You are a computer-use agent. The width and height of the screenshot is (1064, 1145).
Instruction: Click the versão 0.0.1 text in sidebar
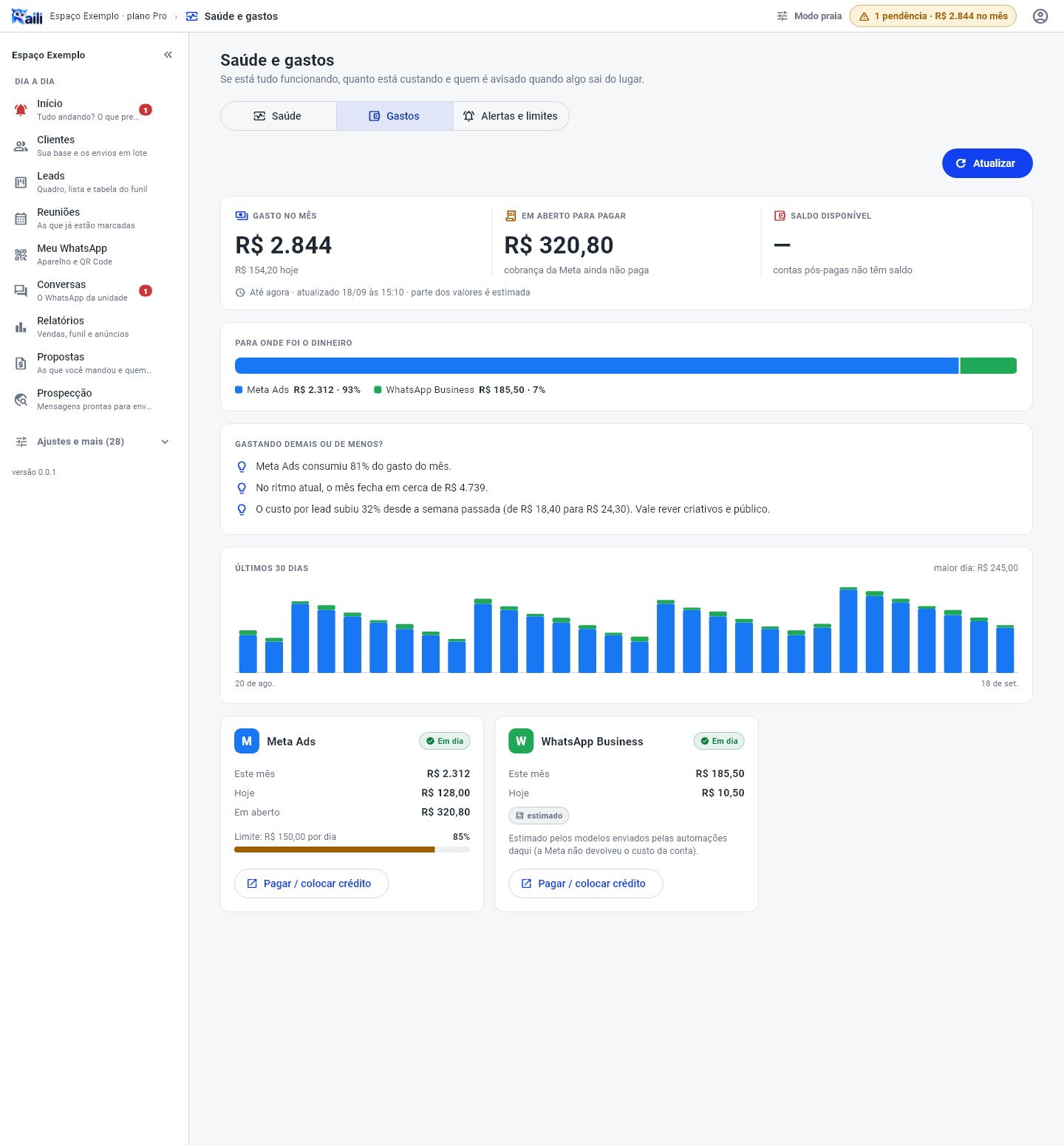[x=34, y=472]
